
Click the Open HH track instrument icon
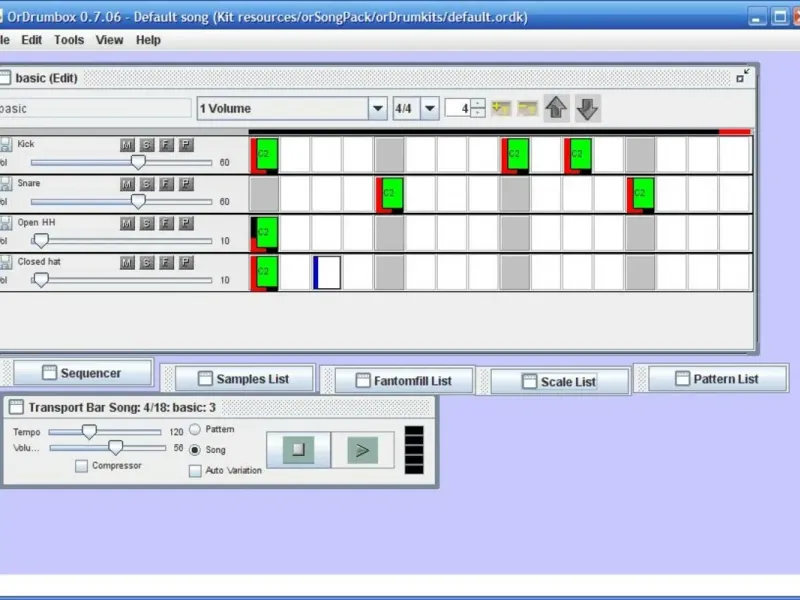pos(5,223)
